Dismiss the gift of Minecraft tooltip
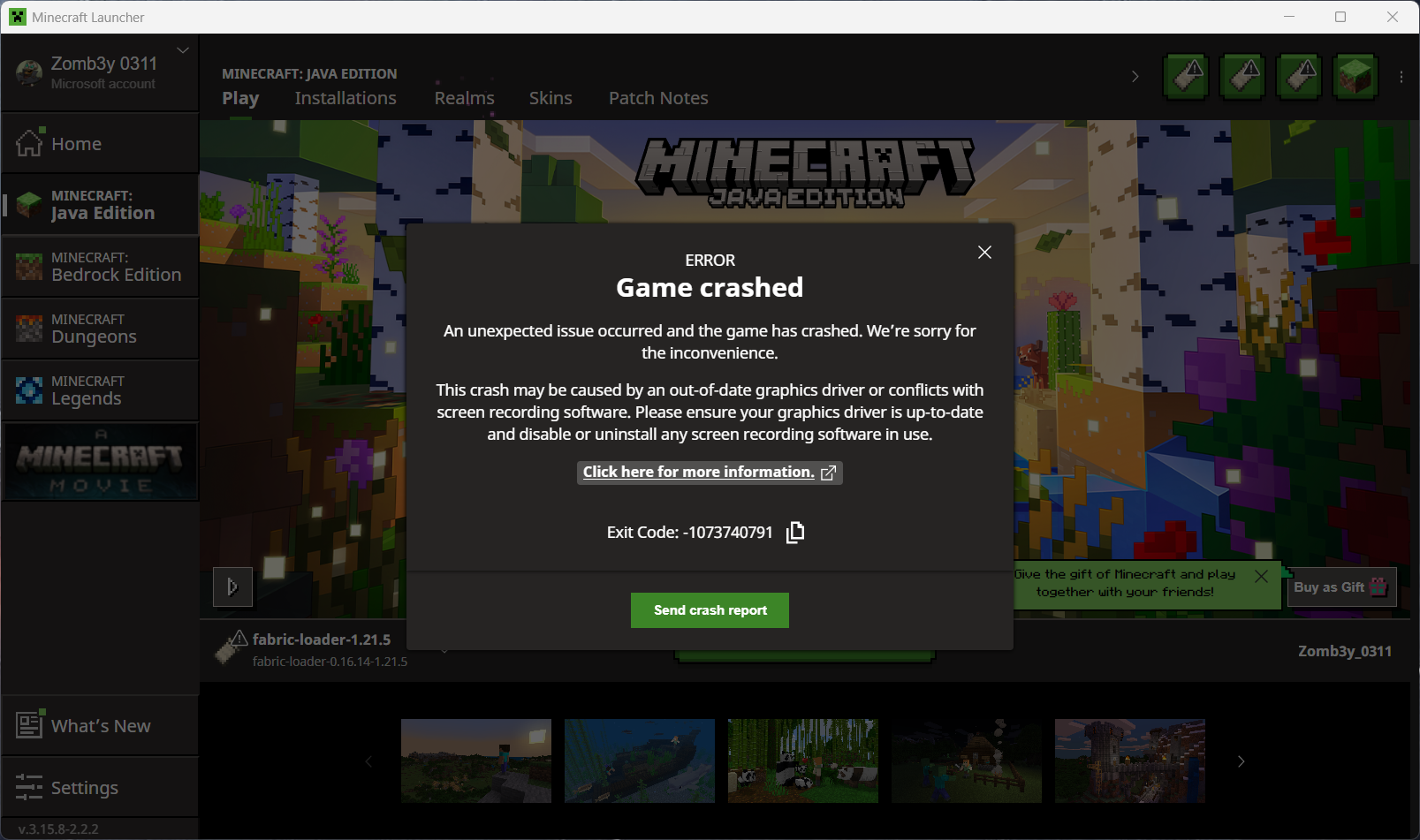This screenshot has height=840, width=1420. coord(1262,576)
